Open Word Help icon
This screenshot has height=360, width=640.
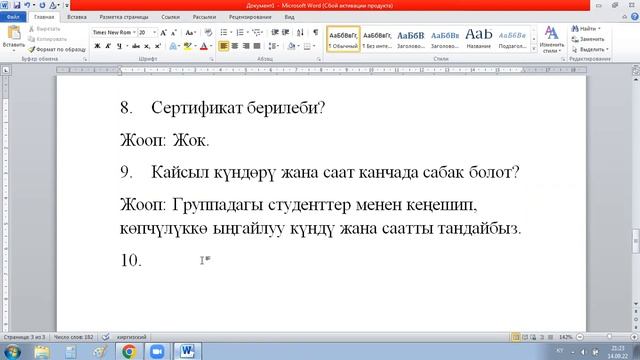pos(635,17)
